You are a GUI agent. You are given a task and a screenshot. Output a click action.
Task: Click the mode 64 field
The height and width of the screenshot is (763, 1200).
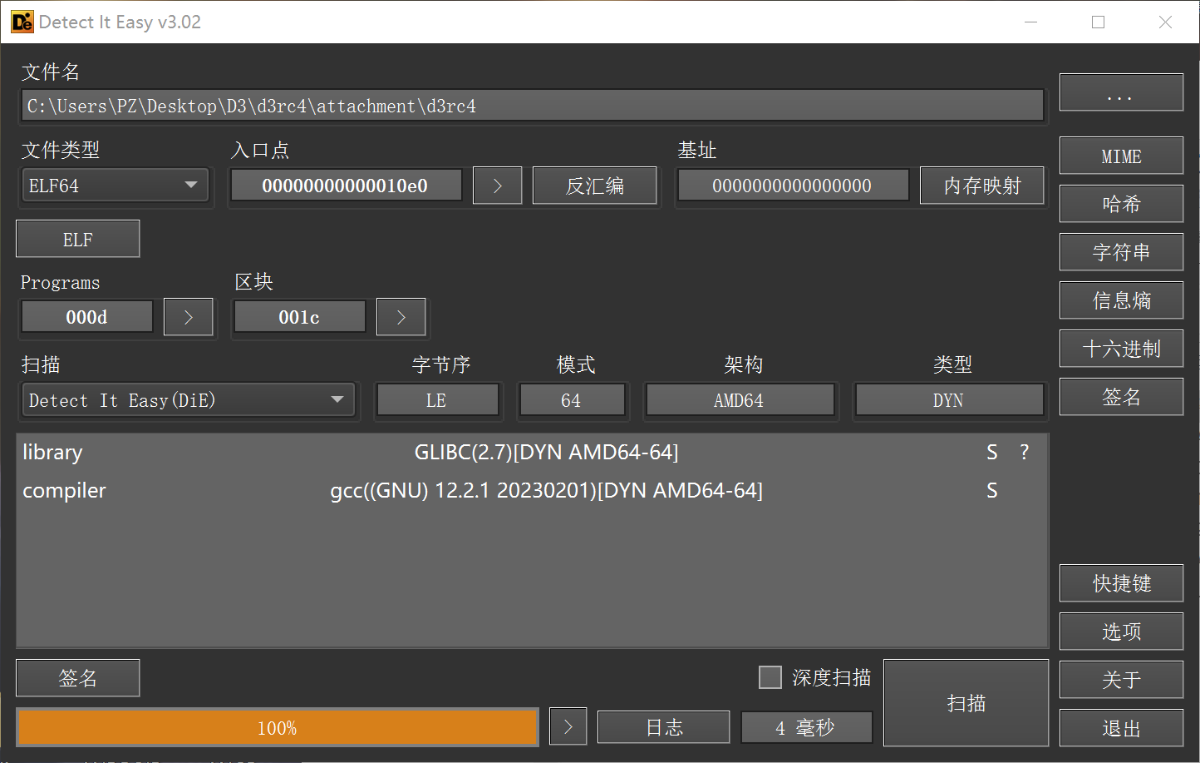571,400
